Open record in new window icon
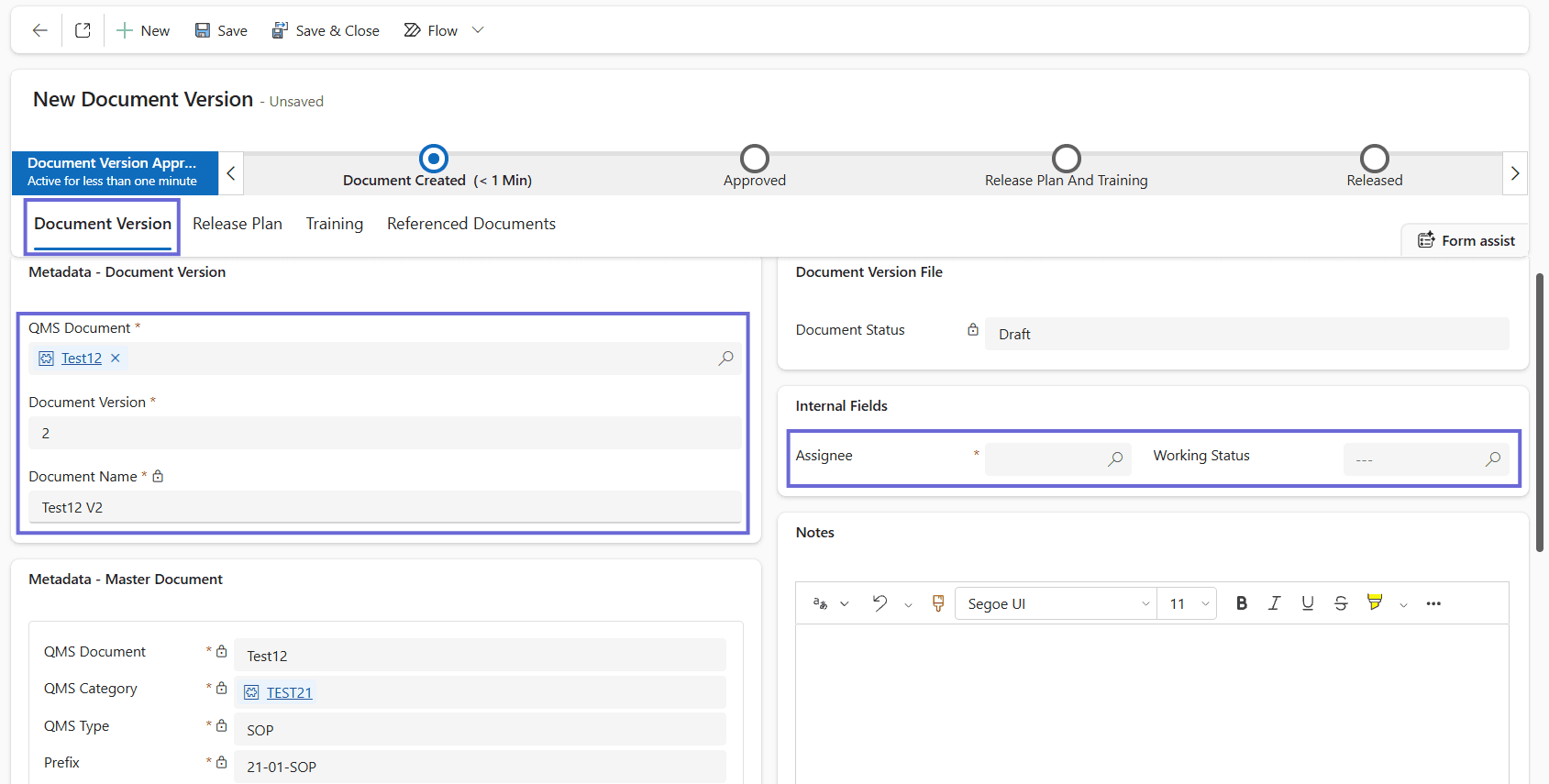Image resolution: width=1549 pixels, height=784 pixels. (83, 30)
